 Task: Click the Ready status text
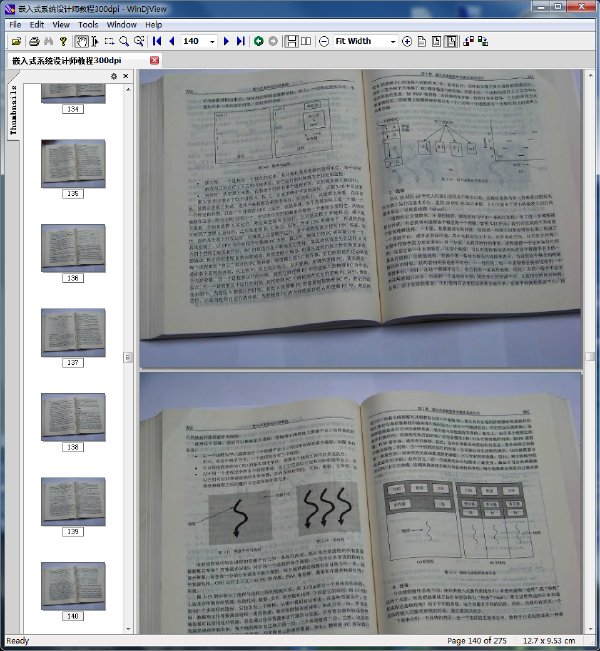click(x=17, y=641)
